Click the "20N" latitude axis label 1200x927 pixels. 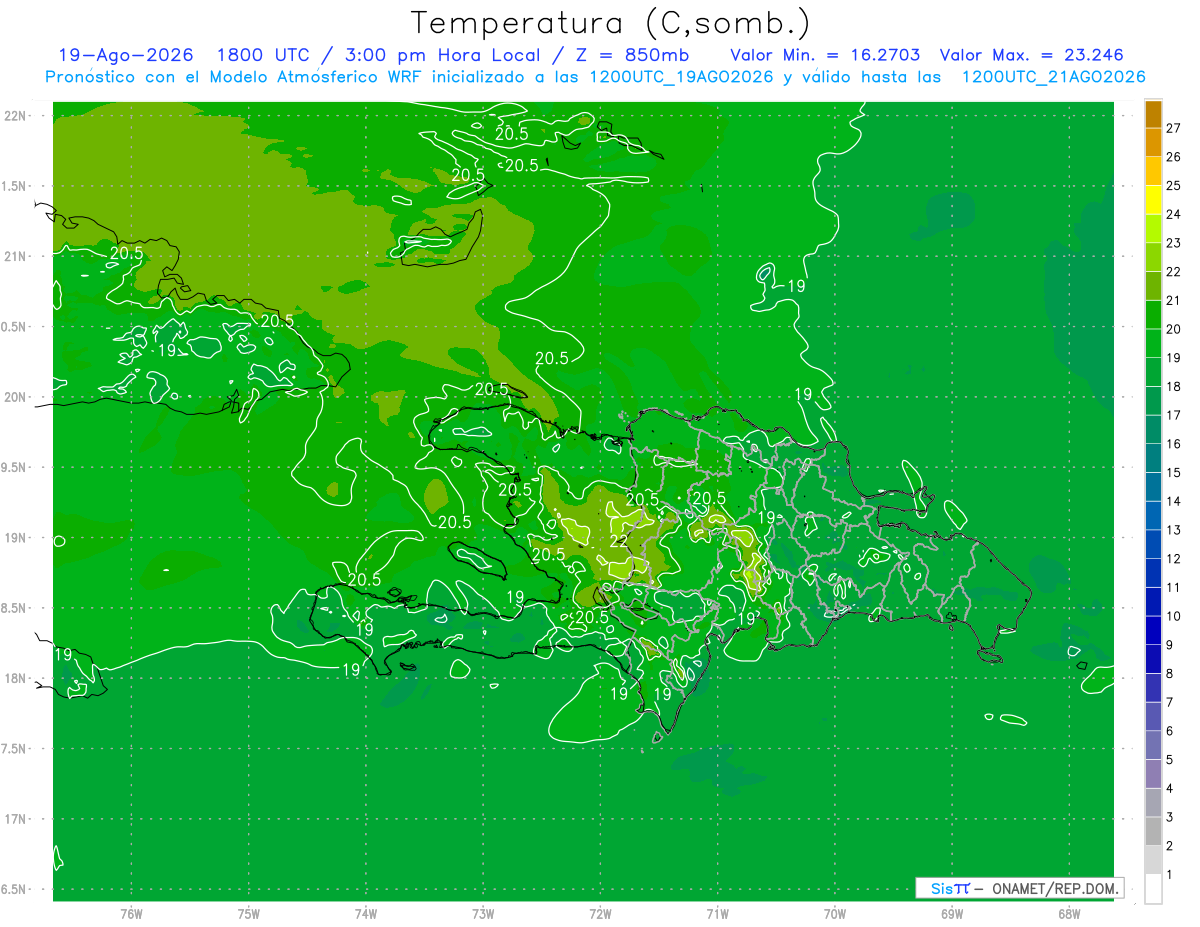point(14,397)
